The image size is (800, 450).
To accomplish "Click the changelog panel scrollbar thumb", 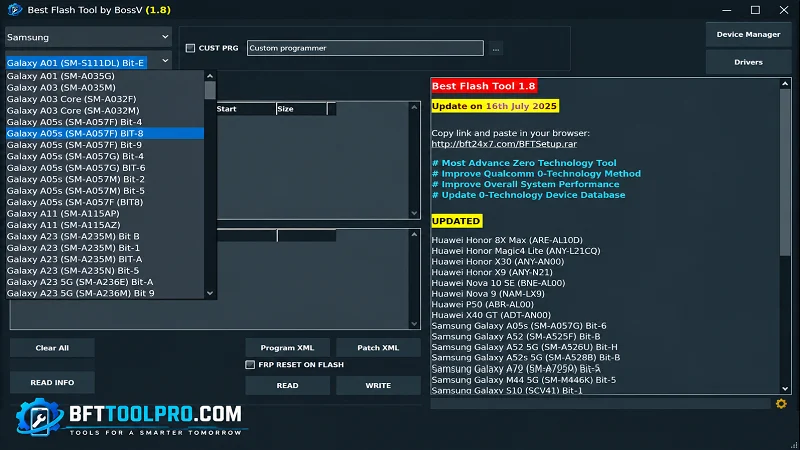I will coord(785,172).
